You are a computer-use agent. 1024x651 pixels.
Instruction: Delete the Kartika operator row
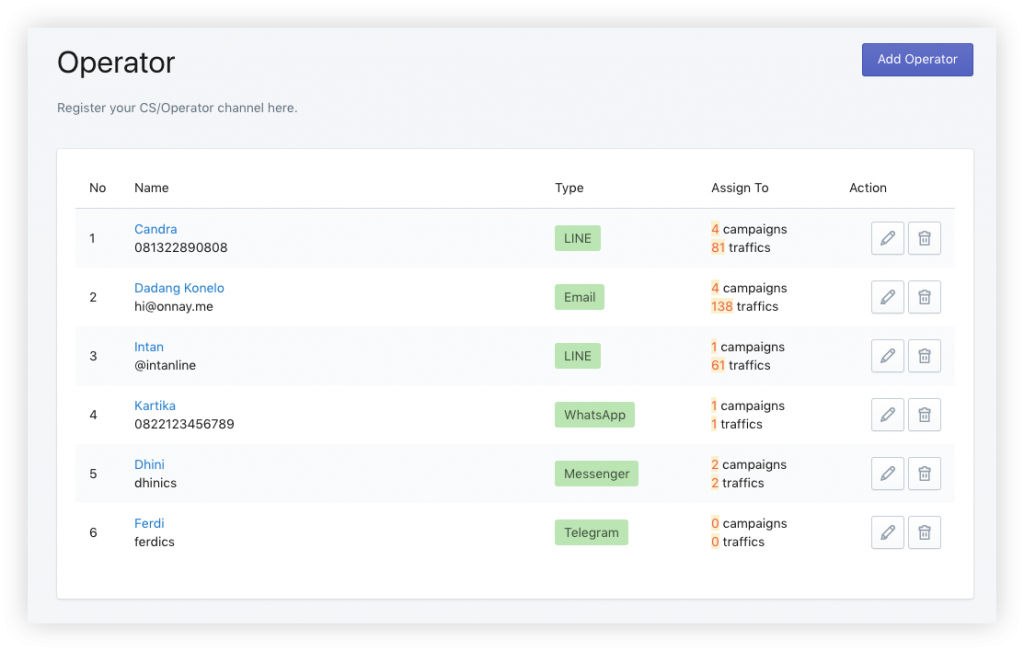click(x=924, y=415)
